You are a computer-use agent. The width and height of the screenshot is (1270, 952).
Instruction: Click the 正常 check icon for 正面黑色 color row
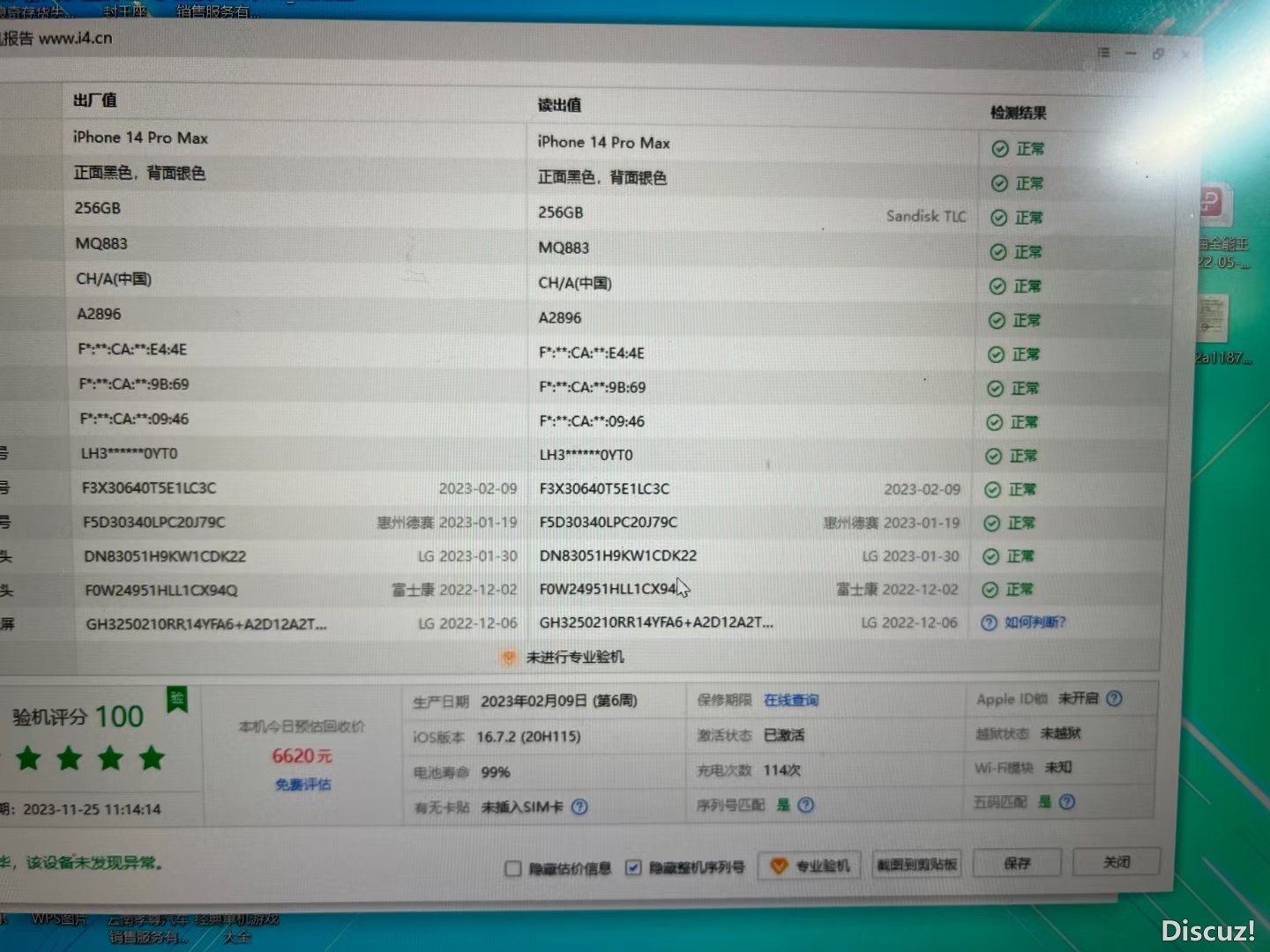999,183
